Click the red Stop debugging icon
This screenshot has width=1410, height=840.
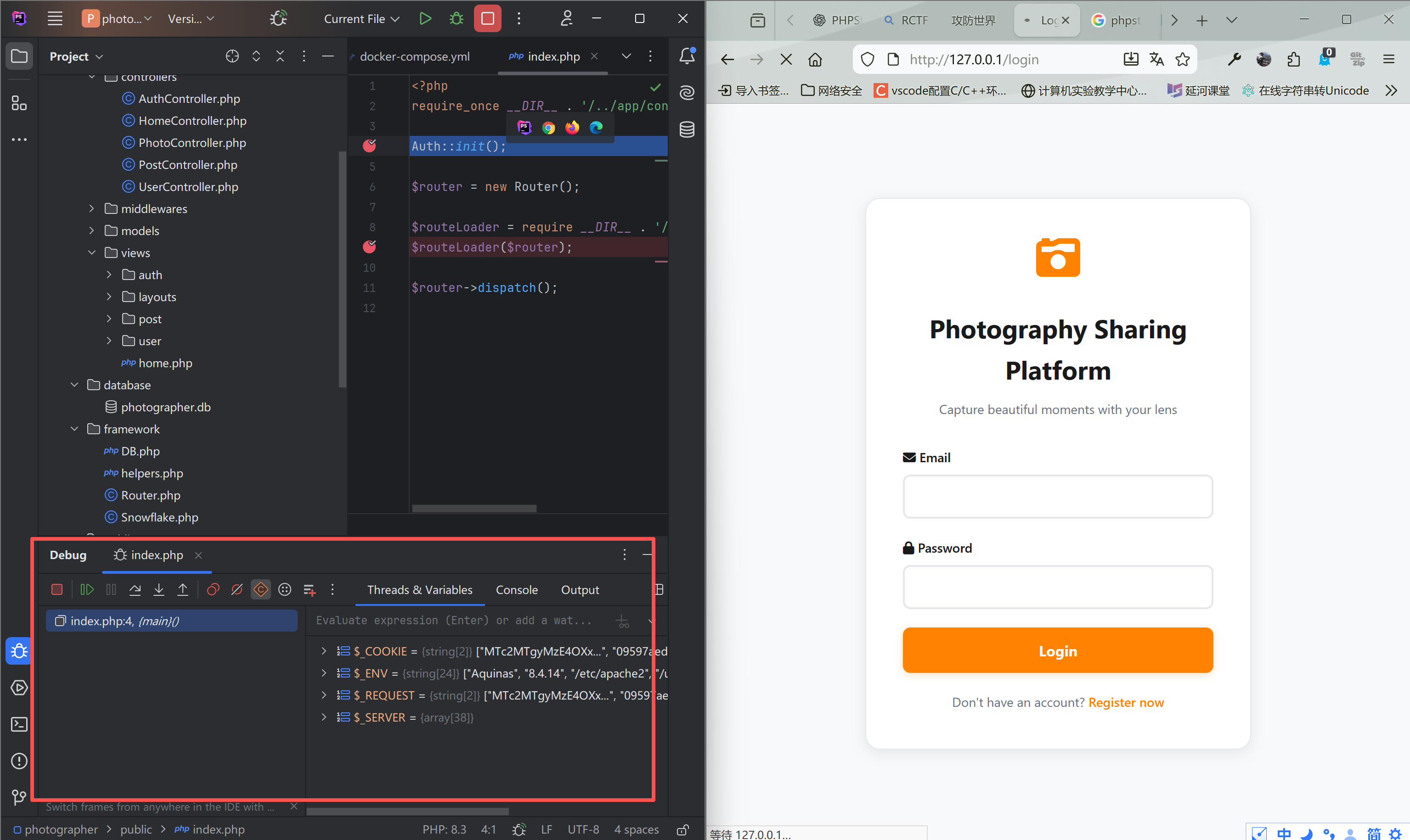[x=56, y=589]
